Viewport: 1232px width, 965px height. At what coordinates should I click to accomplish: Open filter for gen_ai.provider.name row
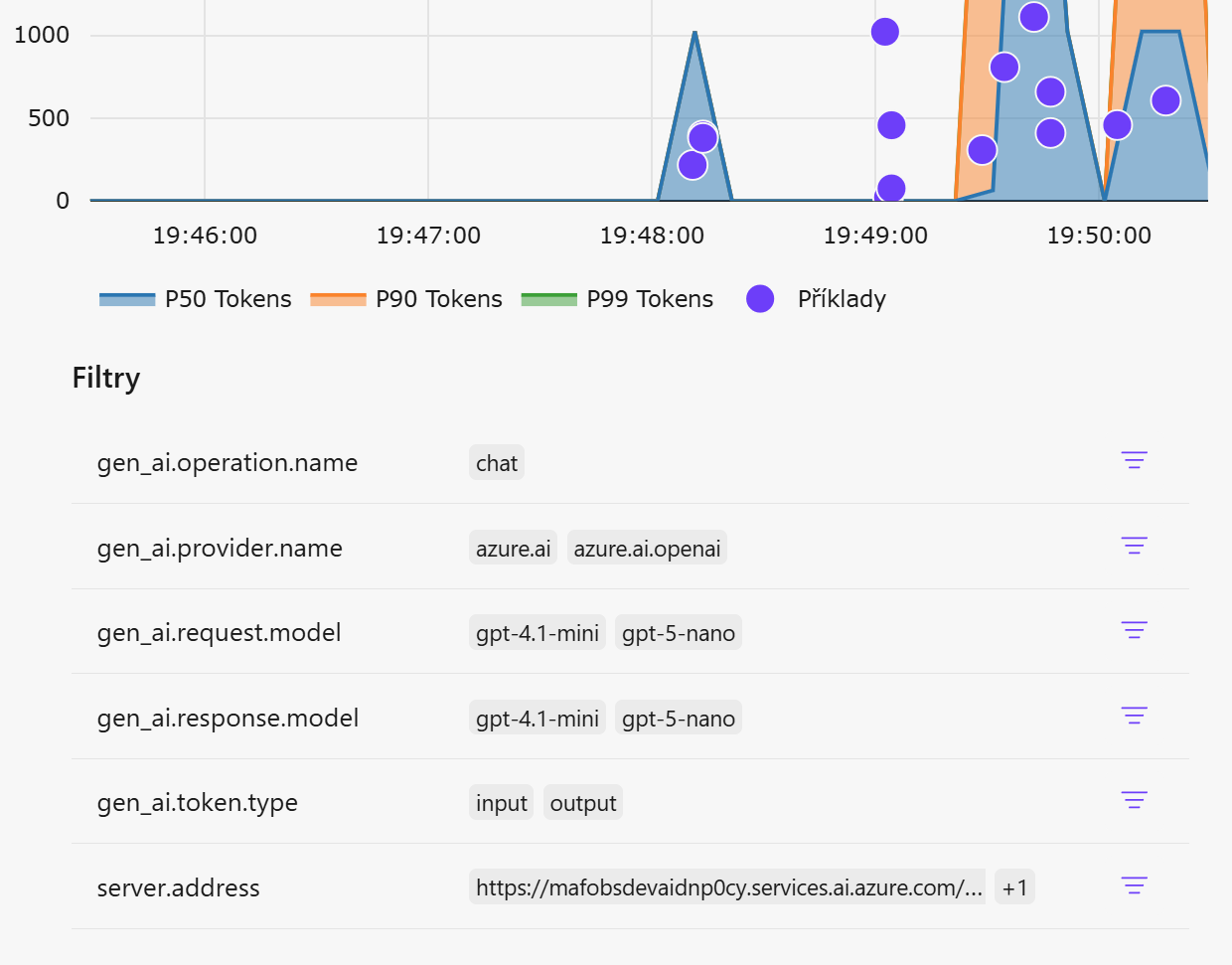pyautogui.click(x=1134, y=546)
